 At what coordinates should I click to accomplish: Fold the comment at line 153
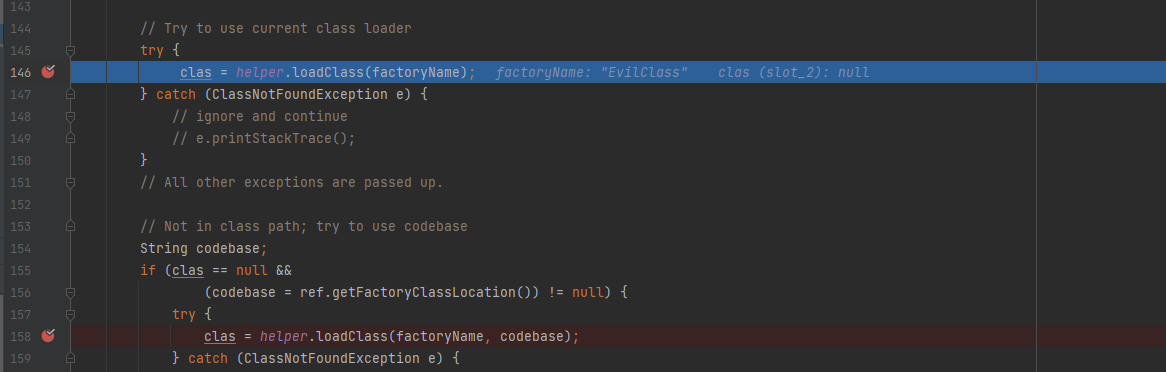(x=70, y=226)
